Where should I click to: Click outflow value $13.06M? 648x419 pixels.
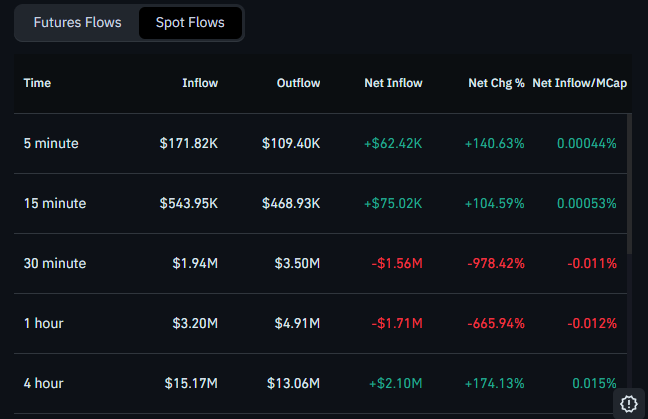(x=293, y=383)
